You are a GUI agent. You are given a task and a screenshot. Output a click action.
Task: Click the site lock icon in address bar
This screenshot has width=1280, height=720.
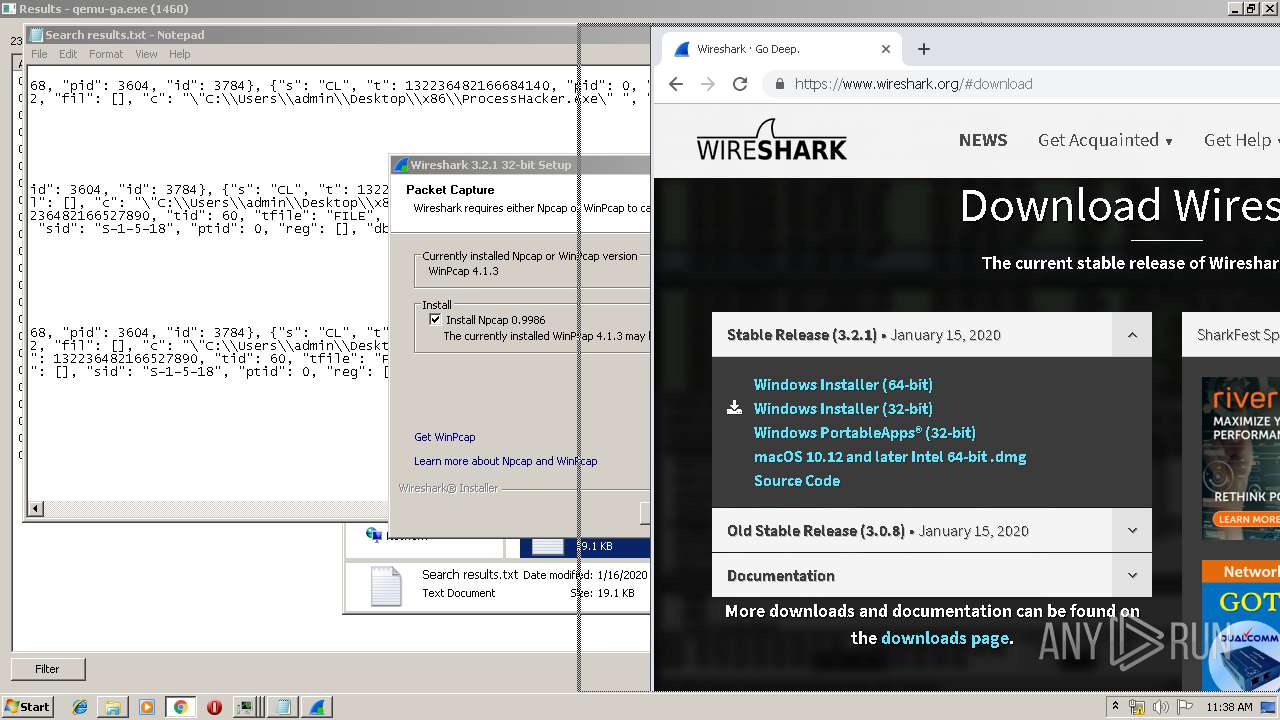[780, 84]
